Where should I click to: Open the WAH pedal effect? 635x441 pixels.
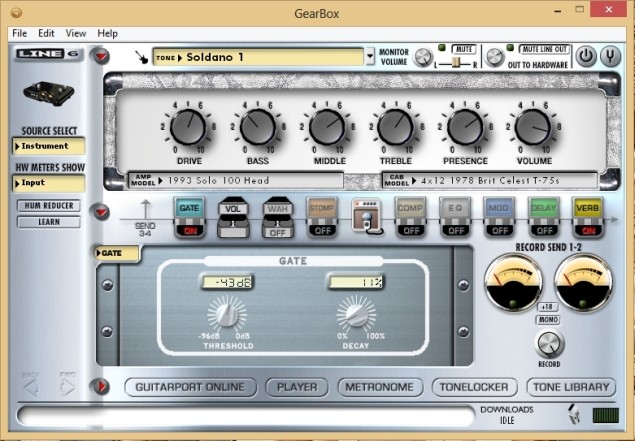click(278, 217)
